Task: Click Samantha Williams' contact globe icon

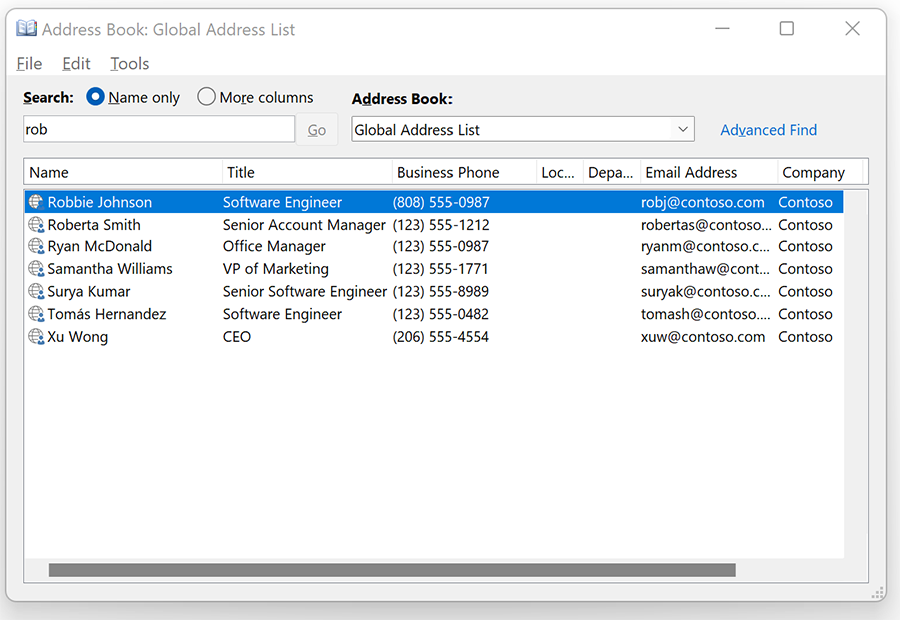Action: 36,269
